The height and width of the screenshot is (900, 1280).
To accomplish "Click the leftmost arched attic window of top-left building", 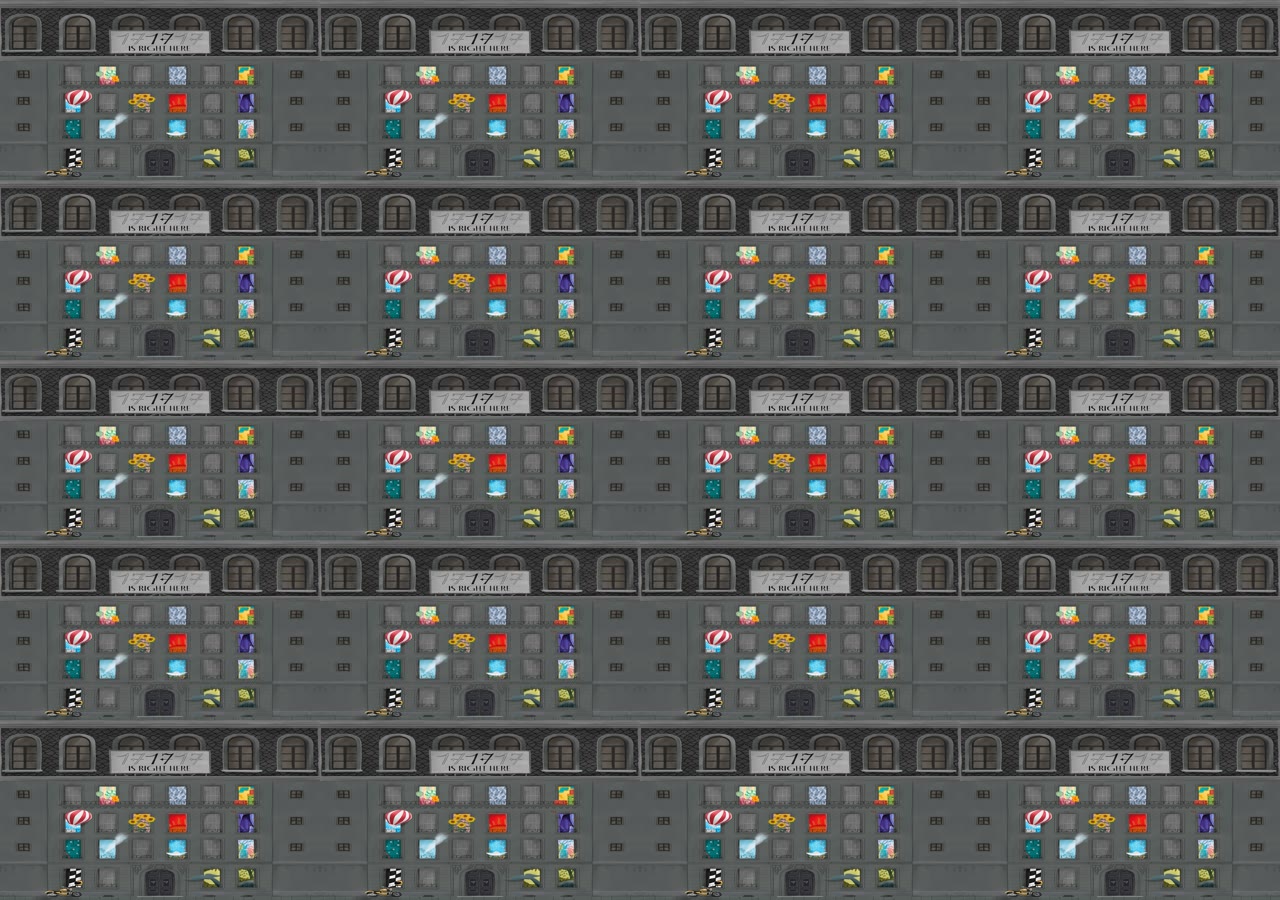I will coord(23,34).
